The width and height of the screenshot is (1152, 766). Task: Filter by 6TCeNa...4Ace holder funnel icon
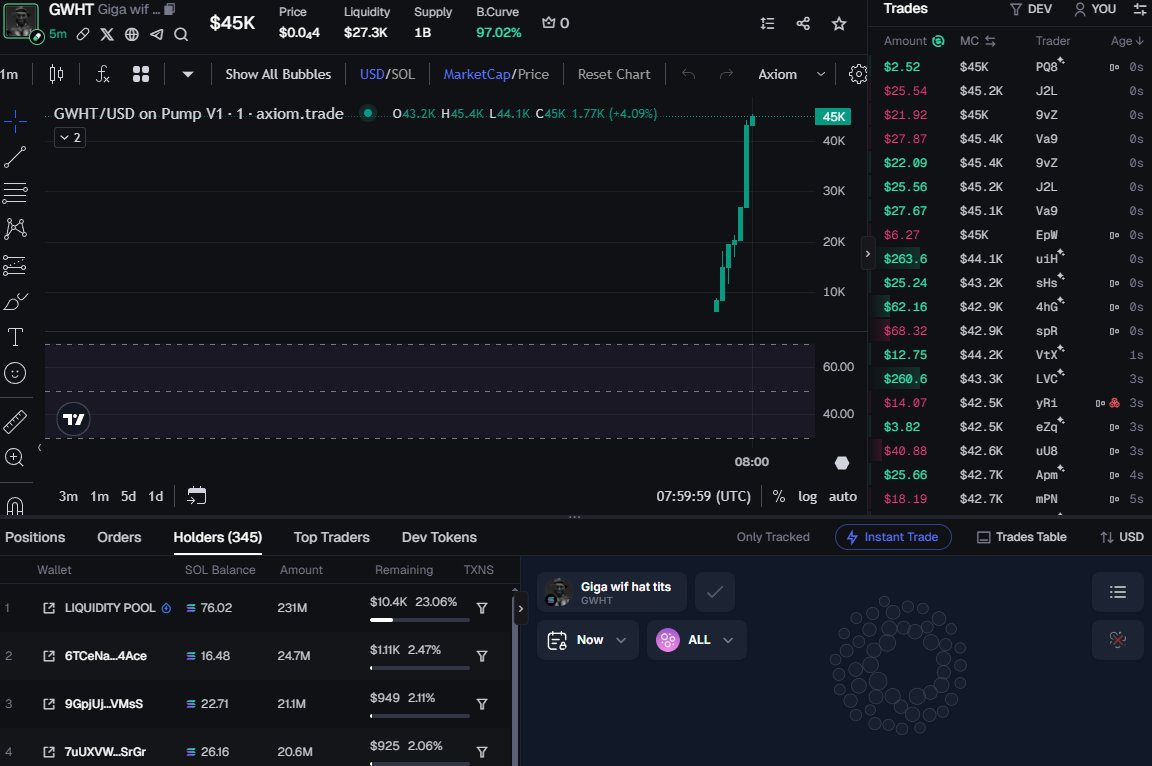482,656
